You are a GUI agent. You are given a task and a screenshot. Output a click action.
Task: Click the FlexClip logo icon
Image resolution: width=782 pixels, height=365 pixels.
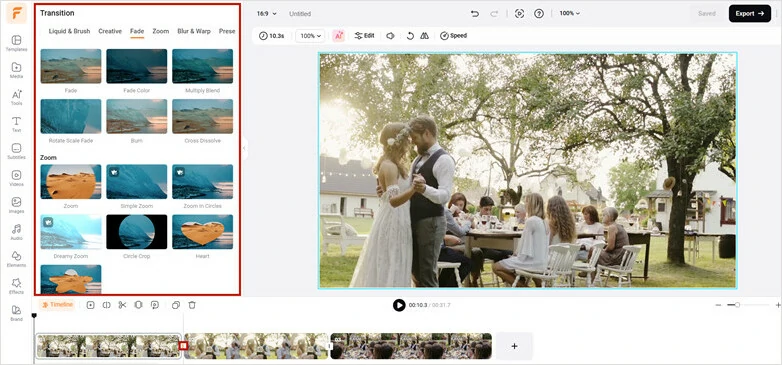16,13
